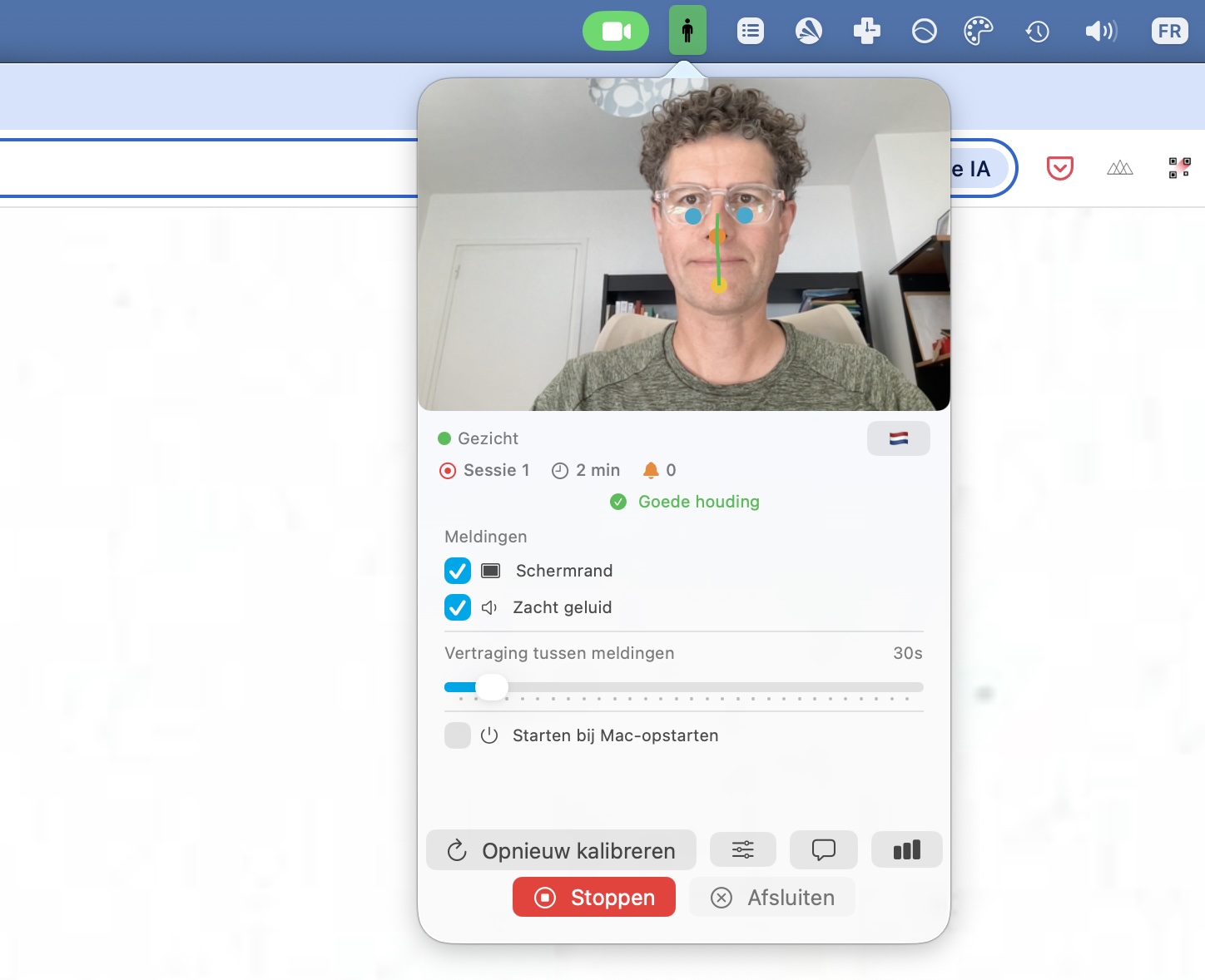Click the green camera icon in menu bar
The width and height of the screenshot is (1205, 980).
point(616,31)
